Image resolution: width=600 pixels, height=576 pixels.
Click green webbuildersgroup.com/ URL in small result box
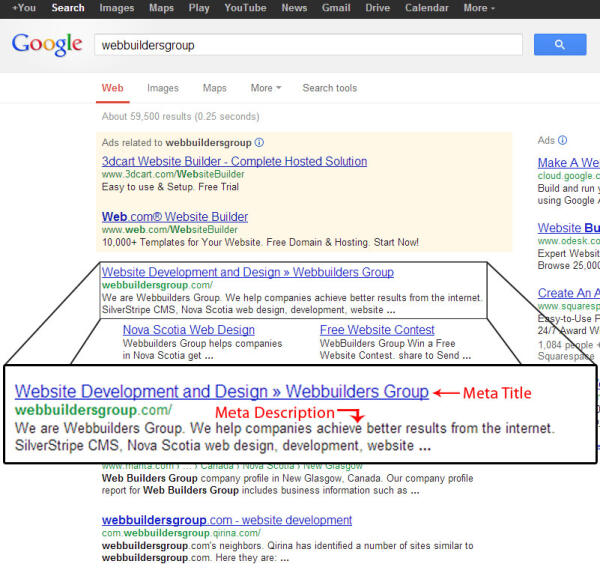pyautogui.click(x=157, y=285)
